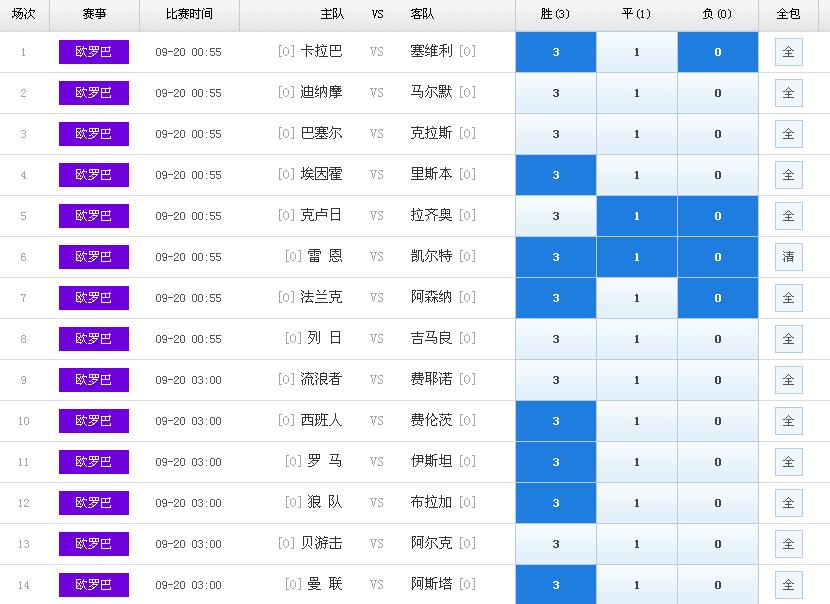Select all outcomes for match 13 贝游击
This screenshot has width=830, height=604.
click(789, 544)
